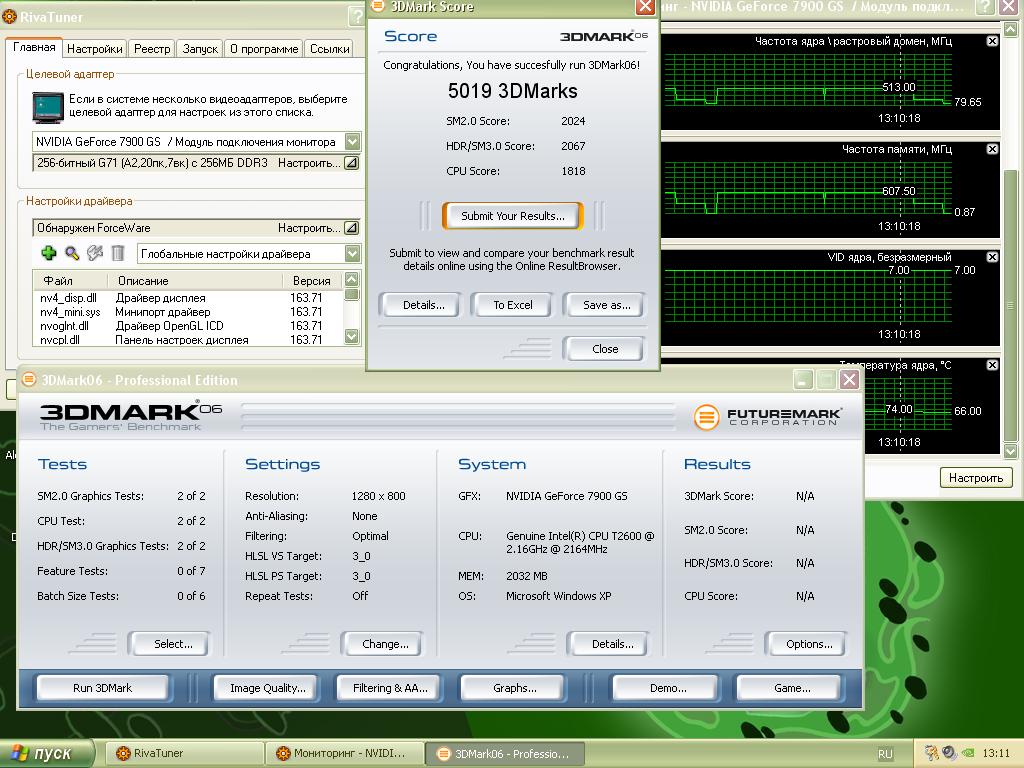Click the trash can delete icon in RivaTuner
1024x768 pixels.
(x=118, y=253)
